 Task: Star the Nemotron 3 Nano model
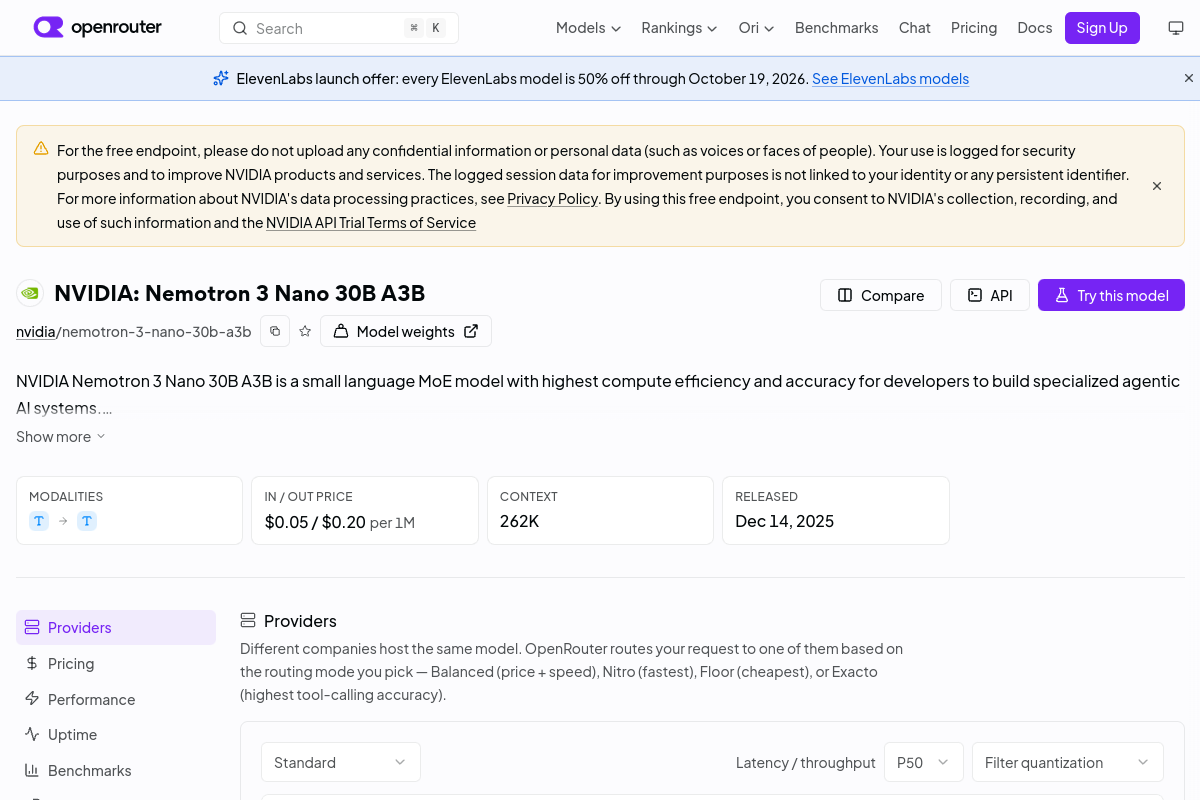coord(305,331)
